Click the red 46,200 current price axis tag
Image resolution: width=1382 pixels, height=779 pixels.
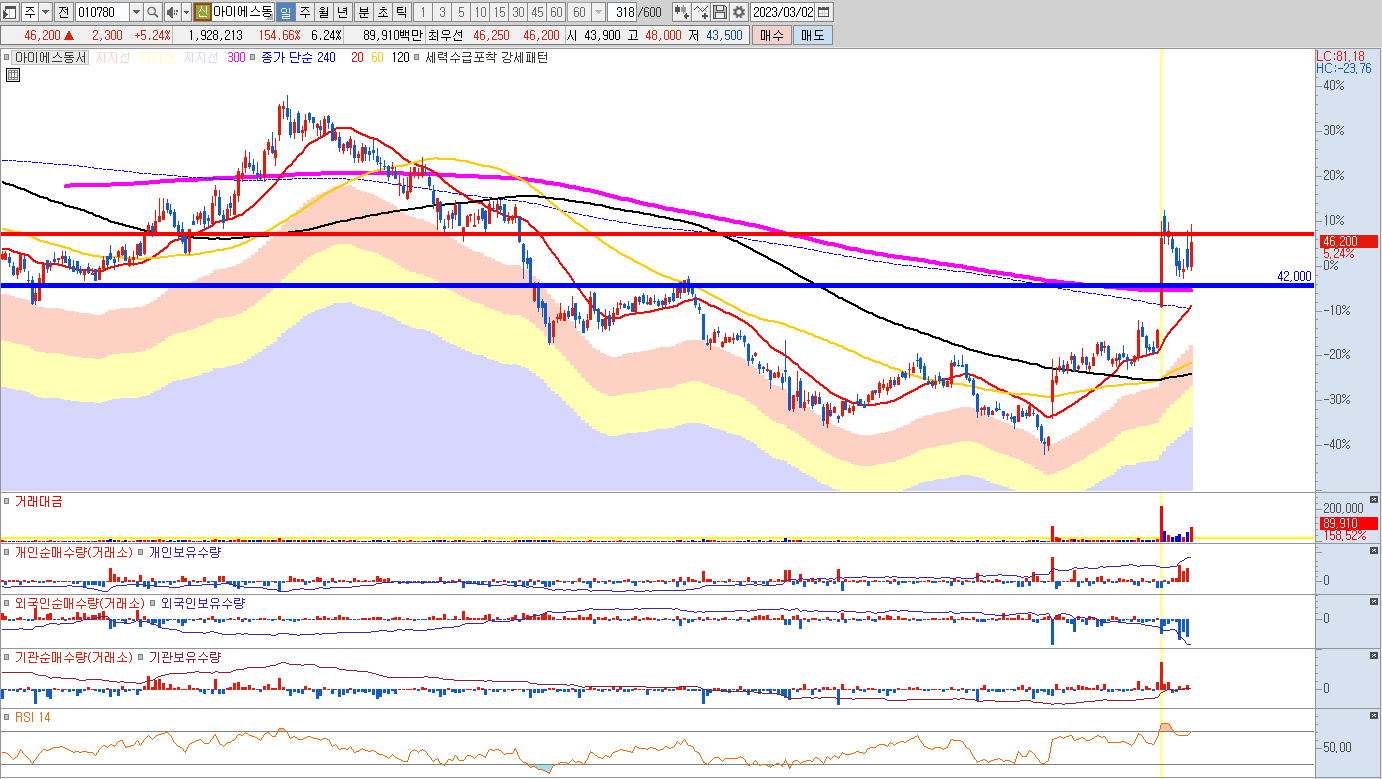coord(1347,241)
